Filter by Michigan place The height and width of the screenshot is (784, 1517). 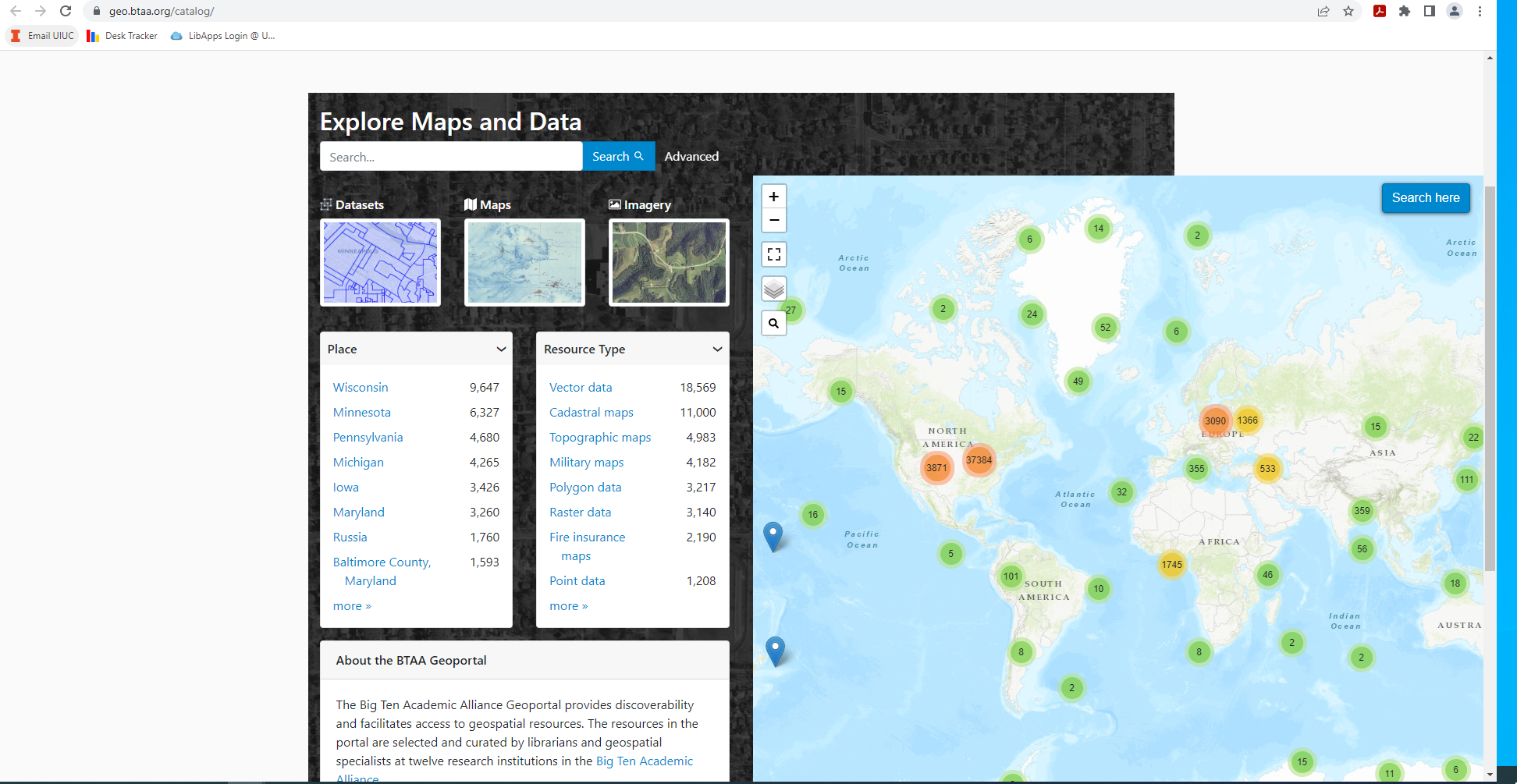click(x=358, y=463)
